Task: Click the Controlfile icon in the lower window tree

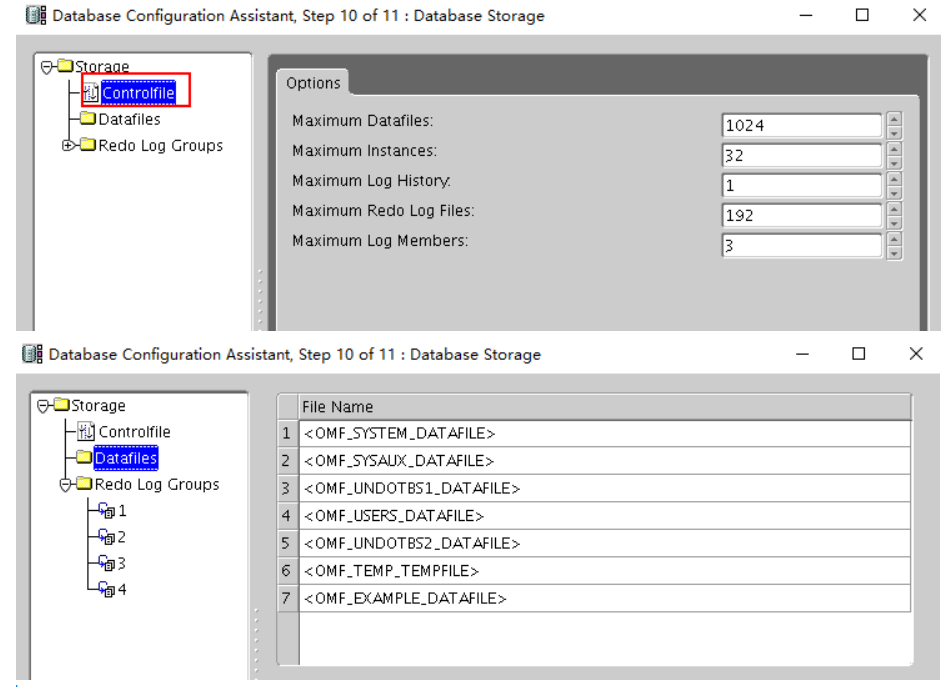Action: (x=86, y=431)
